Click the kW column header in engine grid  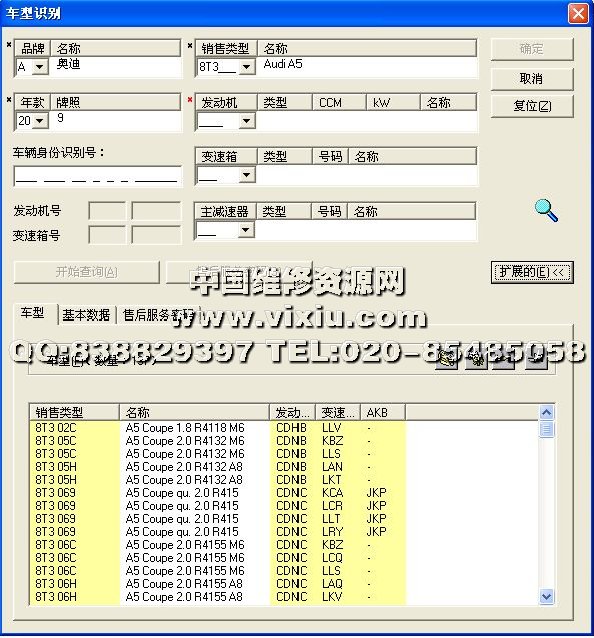[393, 103]
